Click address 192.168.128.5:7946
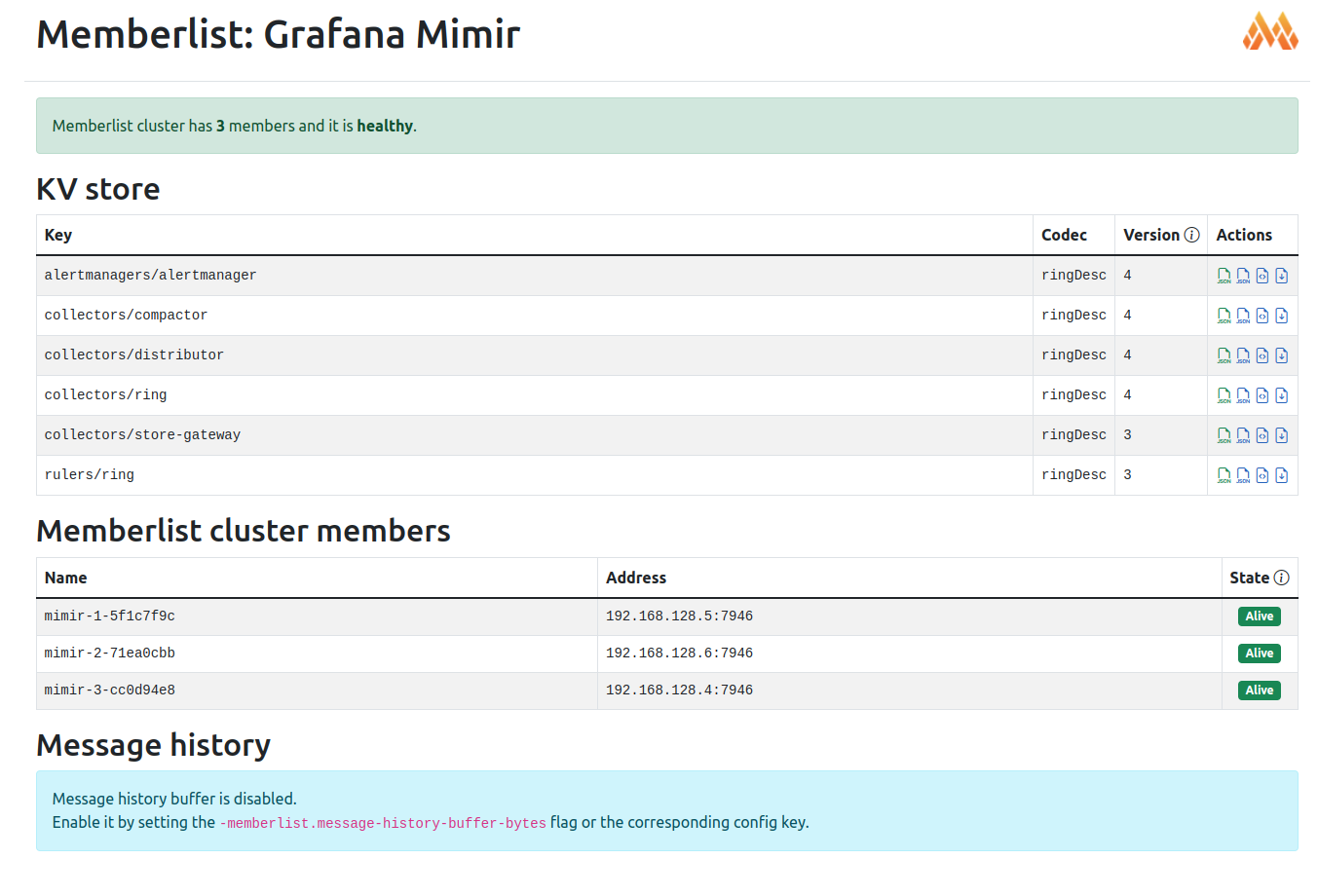The image size is (1318, 896). click(679, 616)
